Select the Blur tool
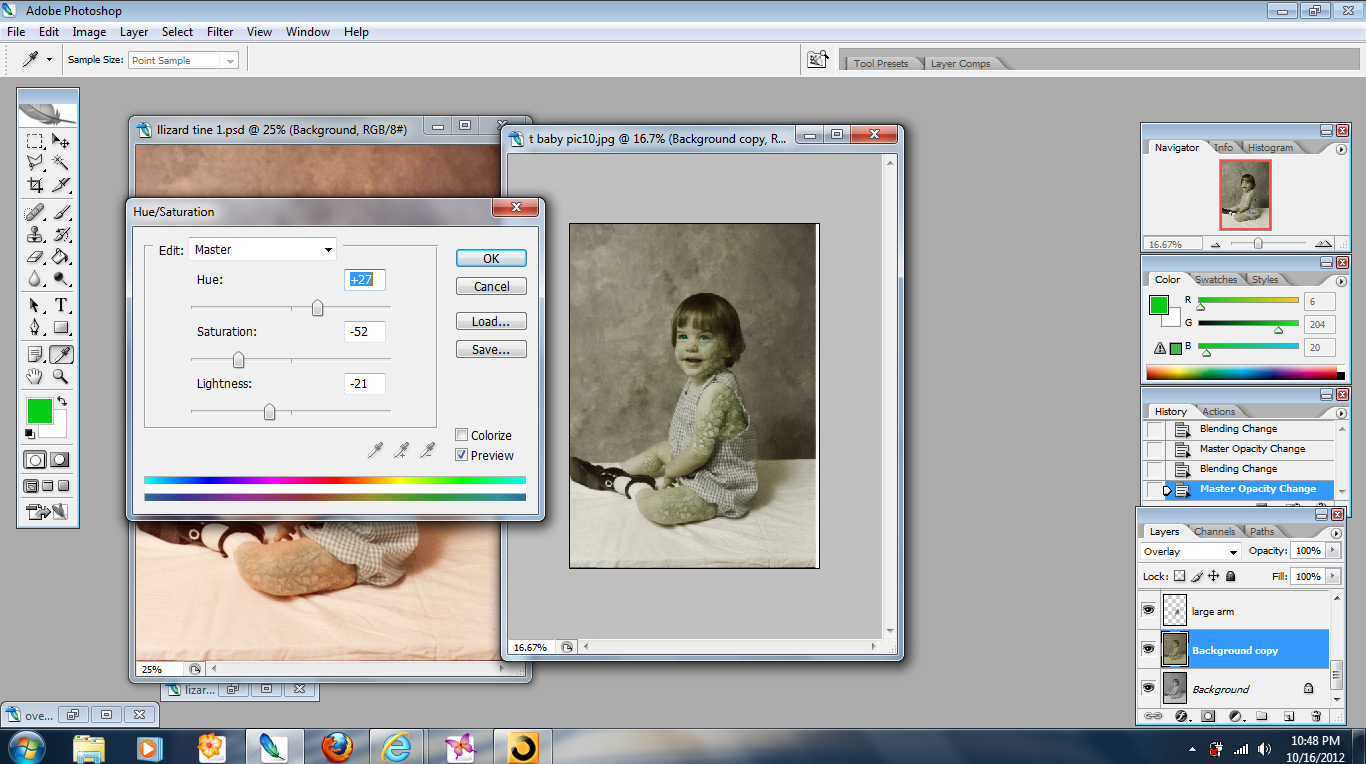The image size is (1366, 764). pyautogui.click(x=35, y=279)
